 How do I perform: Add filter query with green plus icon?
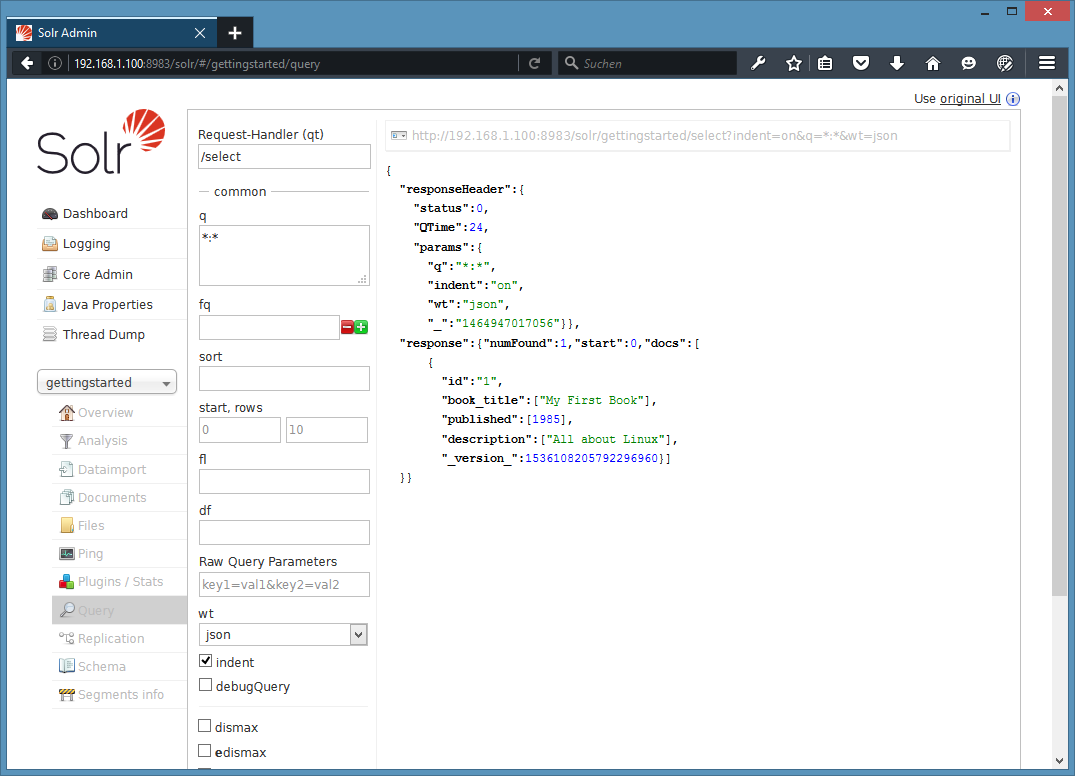point(361,328)
